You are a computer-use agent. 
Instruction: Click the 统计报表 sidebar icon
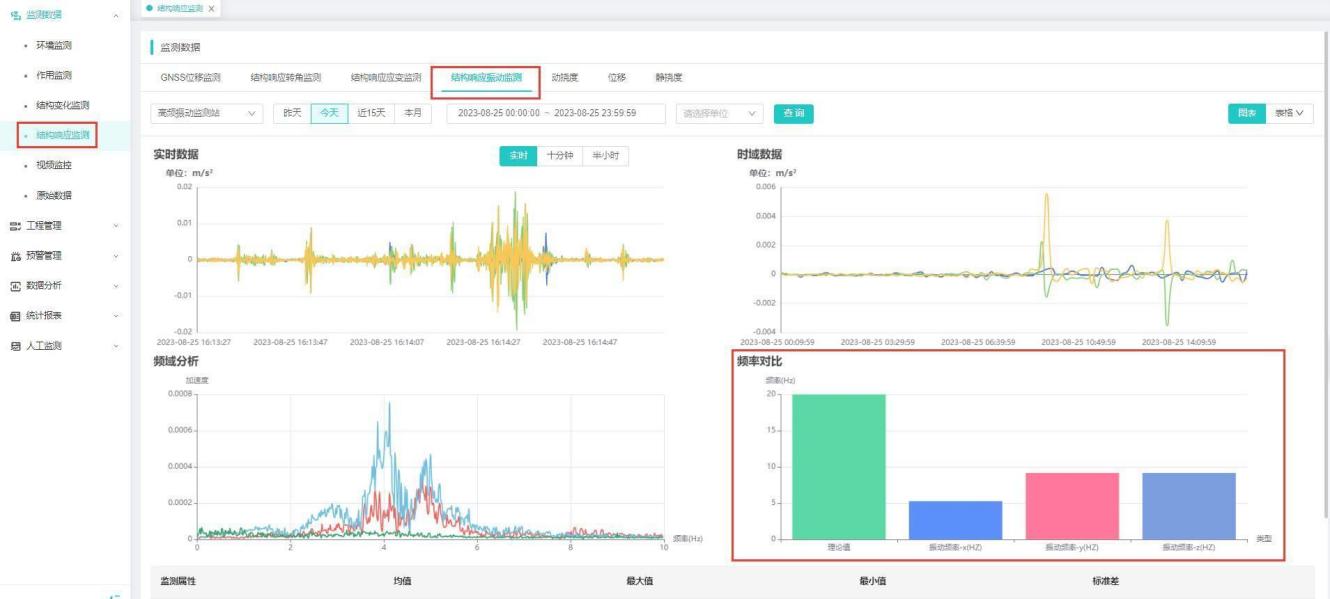pyautogui.click(x=14, y=316)
